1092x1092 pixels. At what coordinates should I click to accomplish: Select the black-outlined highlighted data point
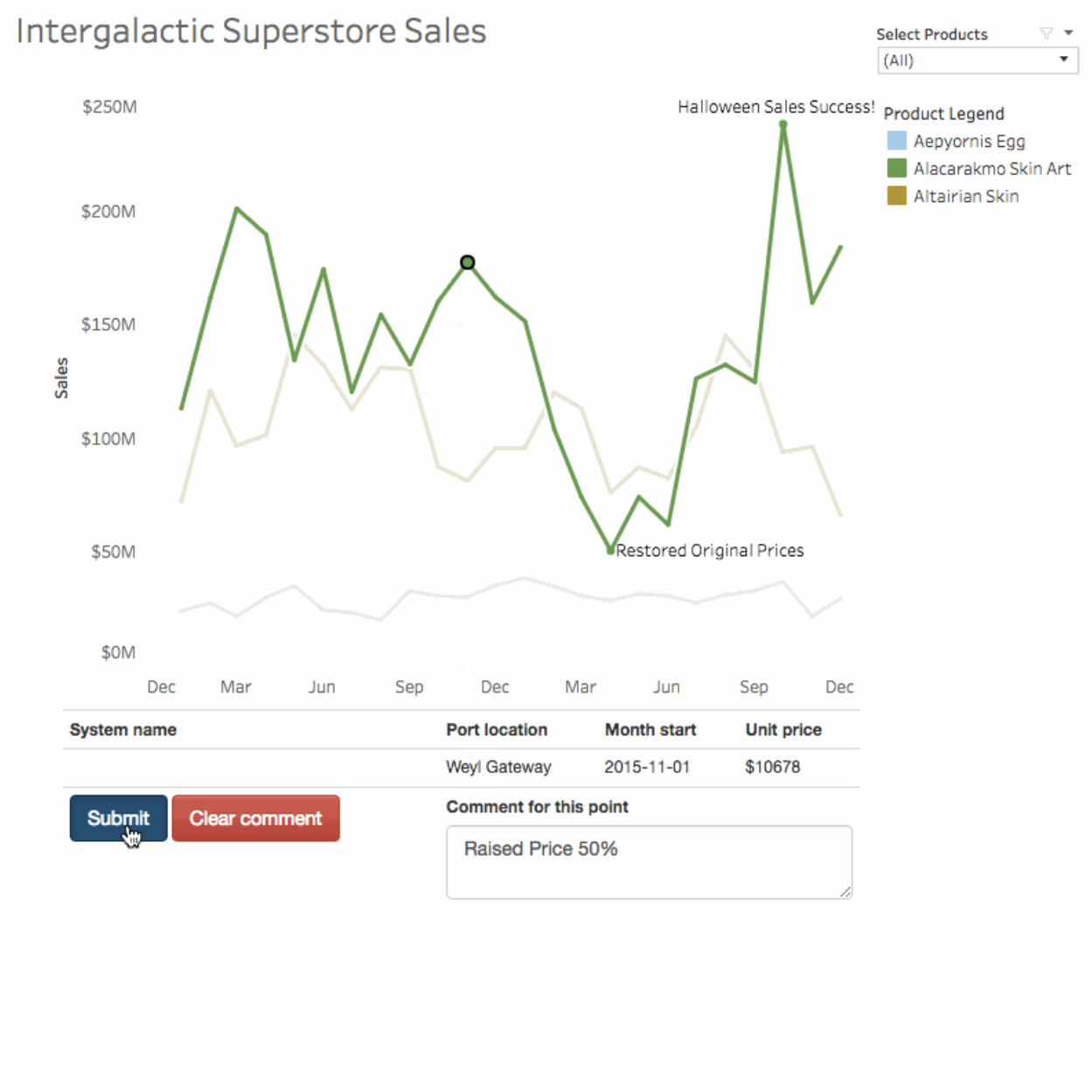(x=468, y=262)
